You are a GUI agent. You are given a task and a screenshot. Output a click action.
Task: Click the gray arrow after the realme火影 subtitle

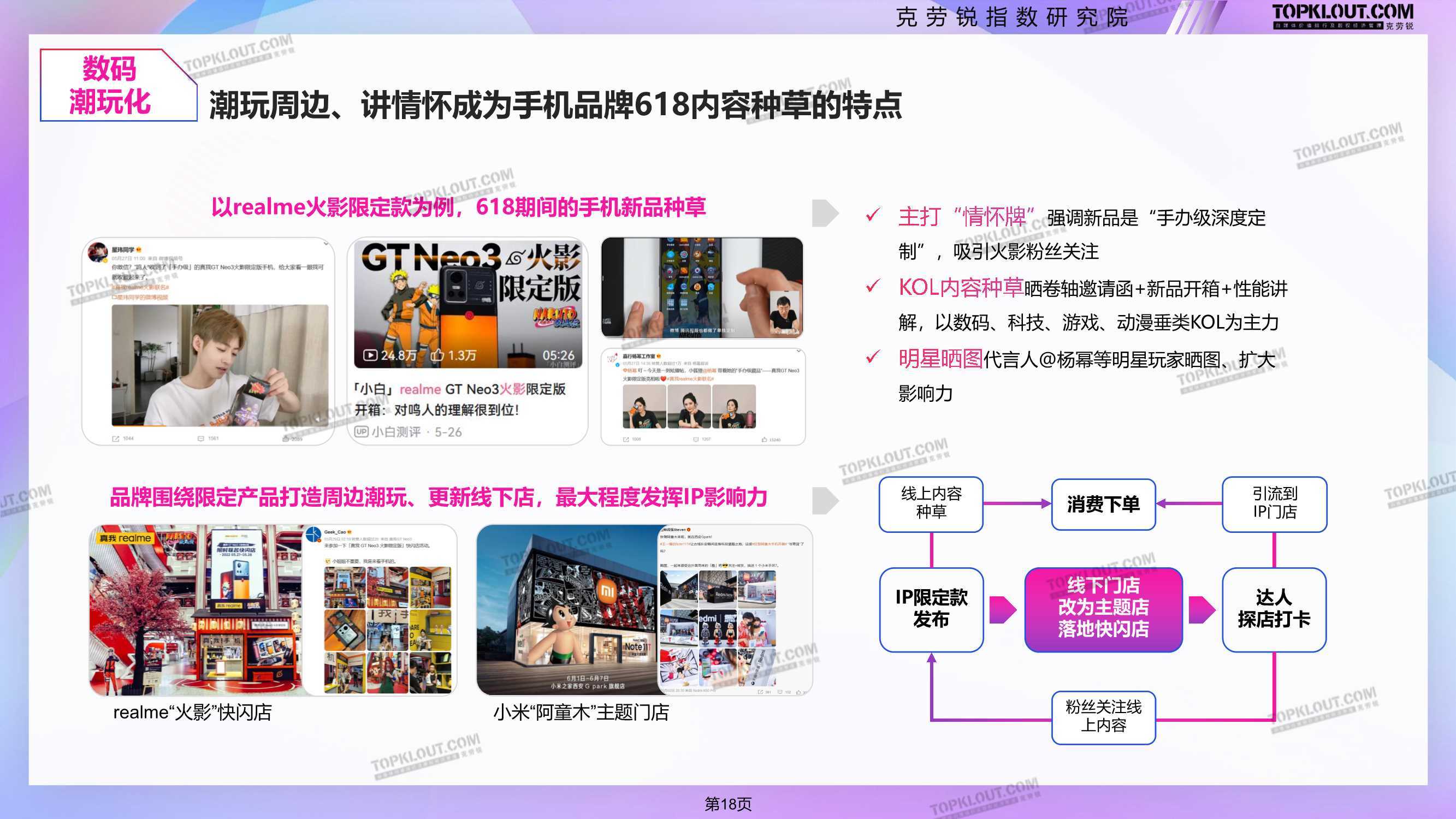825,212
